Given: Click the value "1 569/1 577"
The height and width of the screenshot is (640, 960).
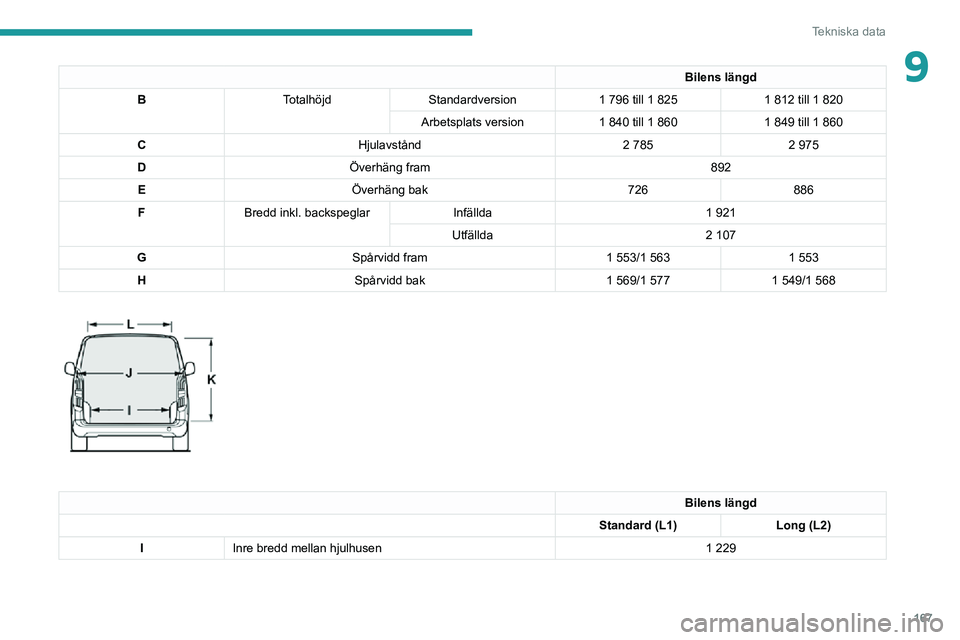Looking at the screenshot, I should click(x=638, y=280).
